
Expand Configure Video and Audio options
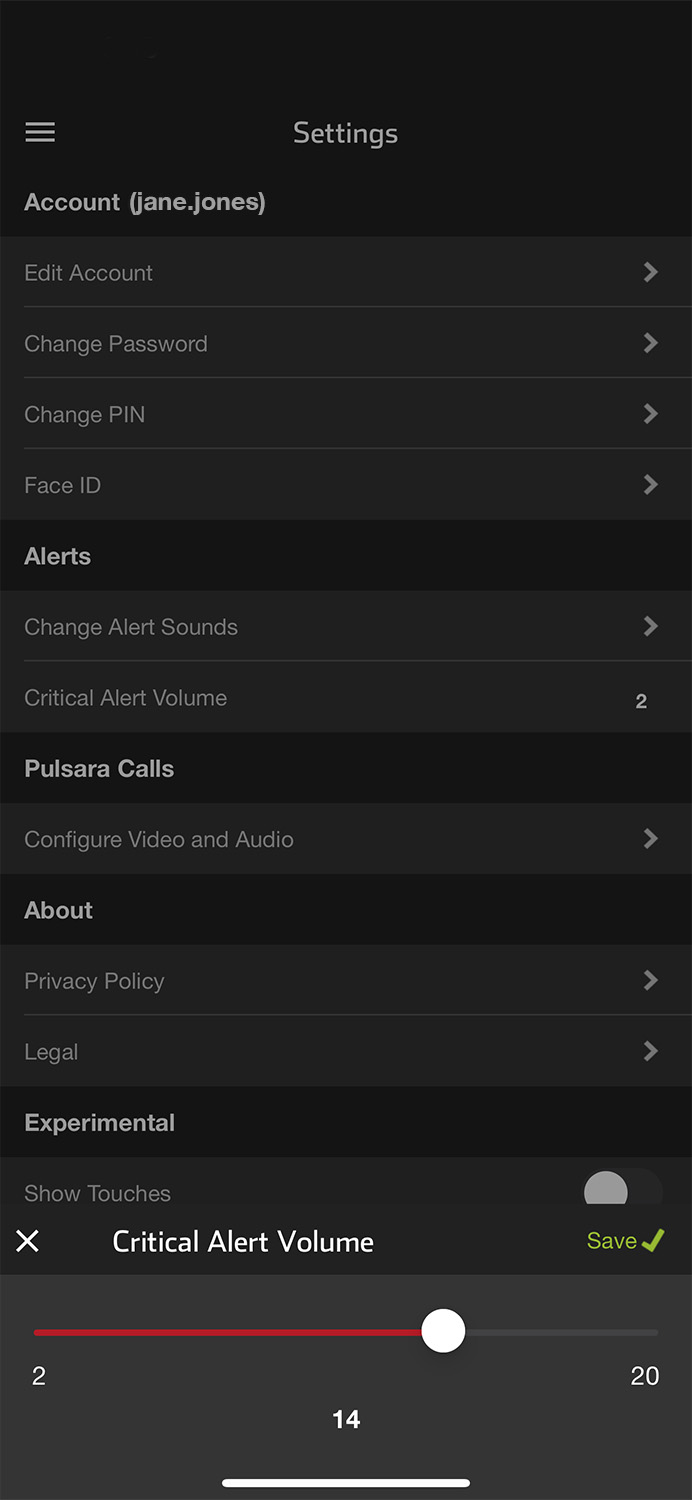(x=650, y=839)
